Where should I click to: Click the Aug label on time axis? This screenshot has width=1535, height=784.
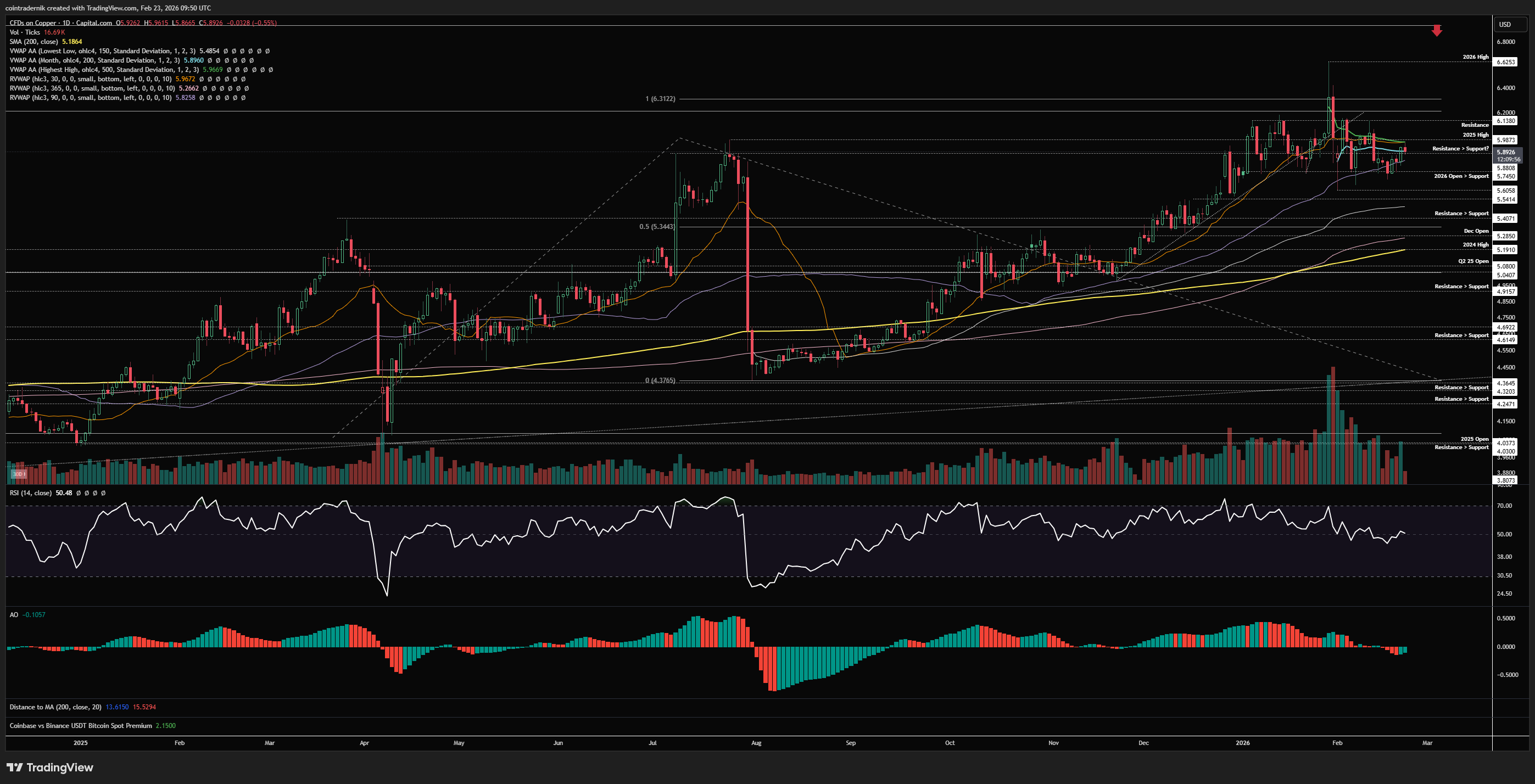tap(756, 743)
